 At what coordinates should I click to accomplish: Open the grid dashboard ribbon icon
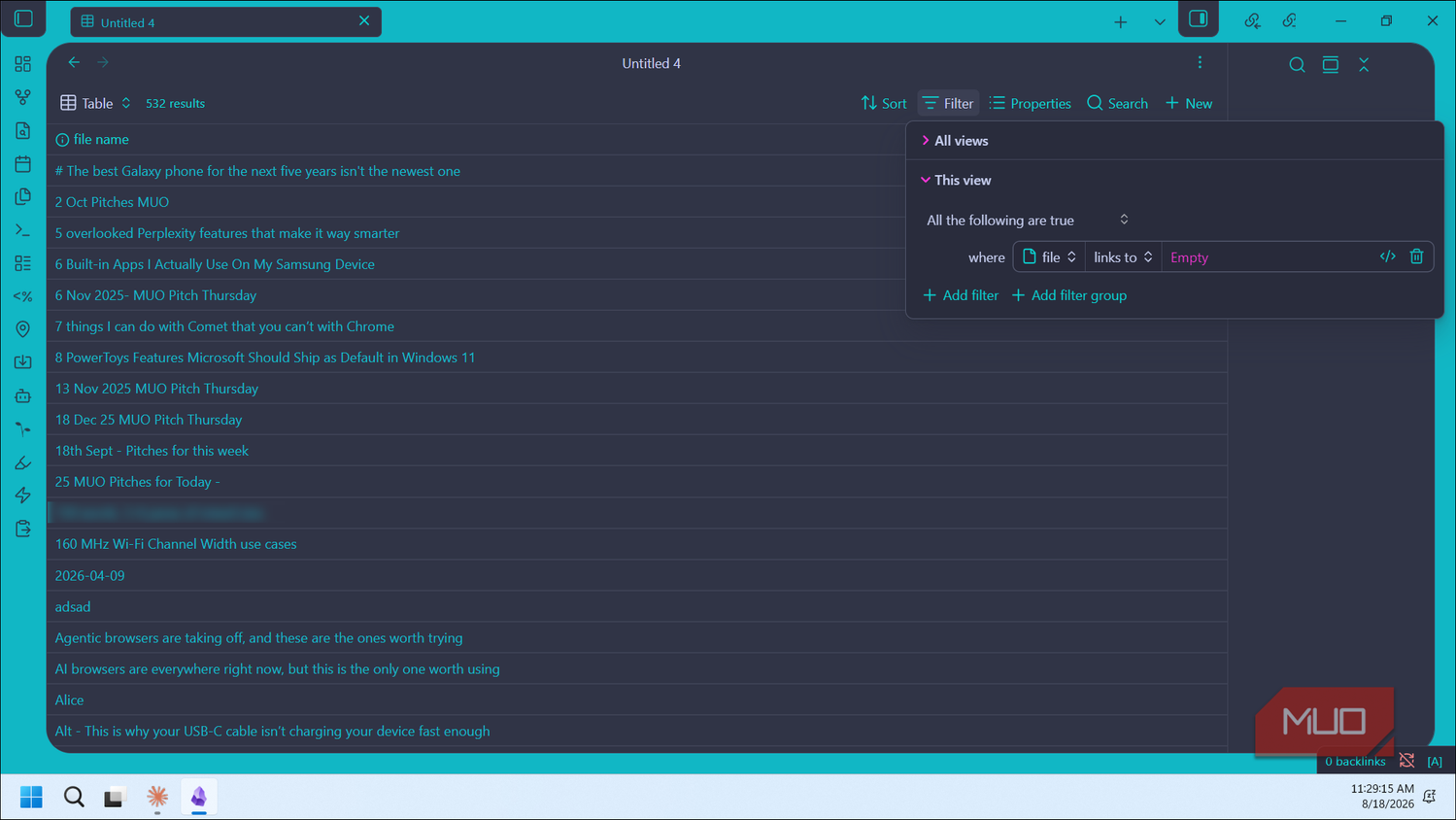23,64
